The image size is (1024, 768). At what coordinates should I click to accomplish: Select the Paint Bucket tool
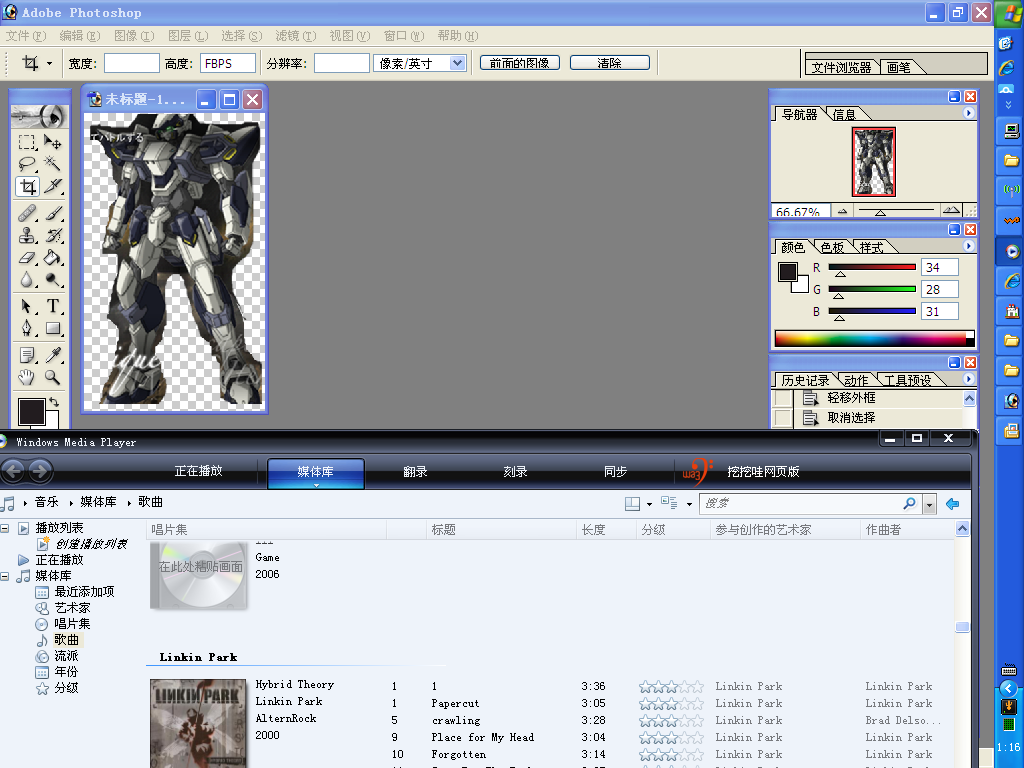pos(53,257)
